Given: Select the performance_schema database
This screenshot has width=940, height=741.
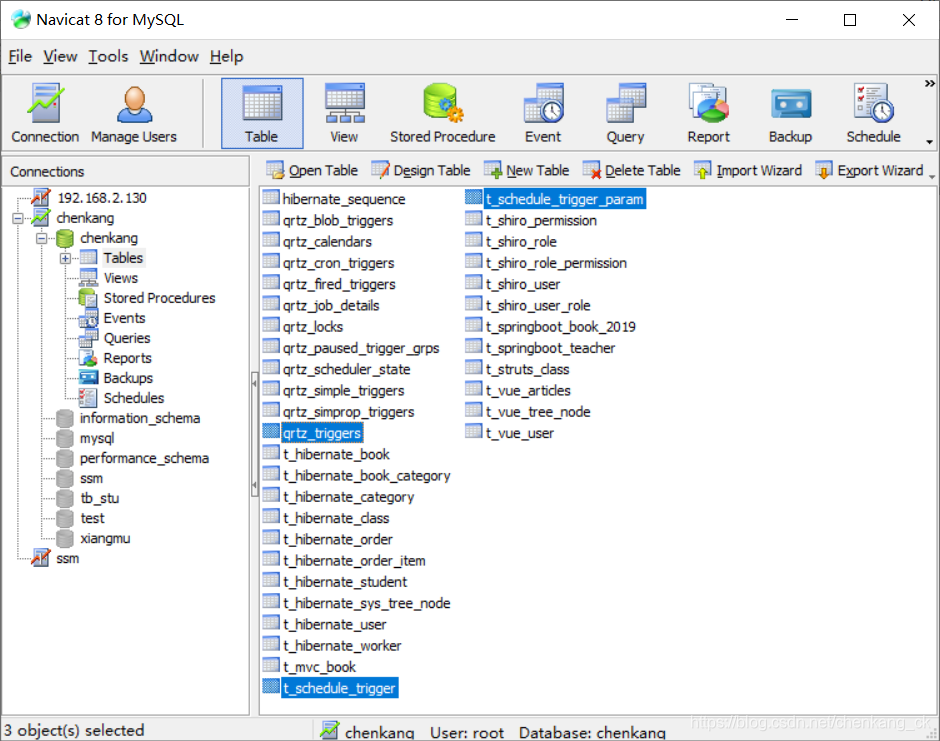Looking at the screenshot, I should coord(144,459).
